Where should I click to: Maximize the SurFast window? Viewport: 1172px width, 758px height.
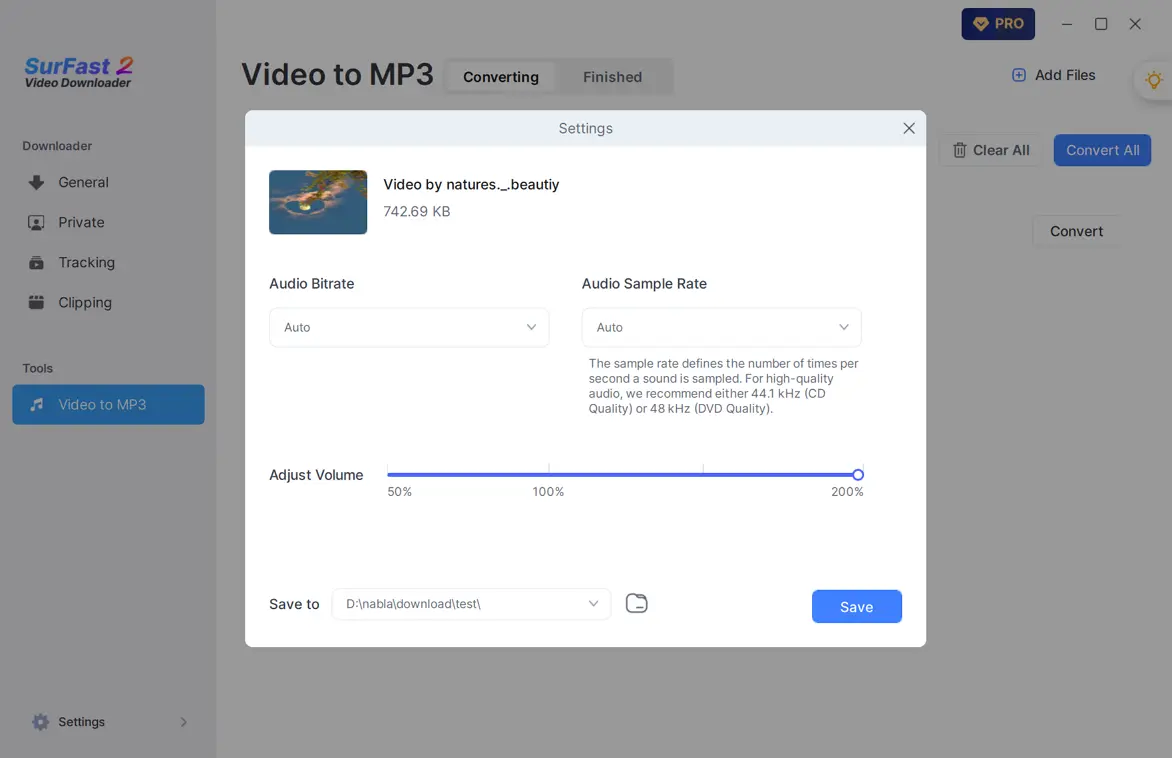point(1101,24)
